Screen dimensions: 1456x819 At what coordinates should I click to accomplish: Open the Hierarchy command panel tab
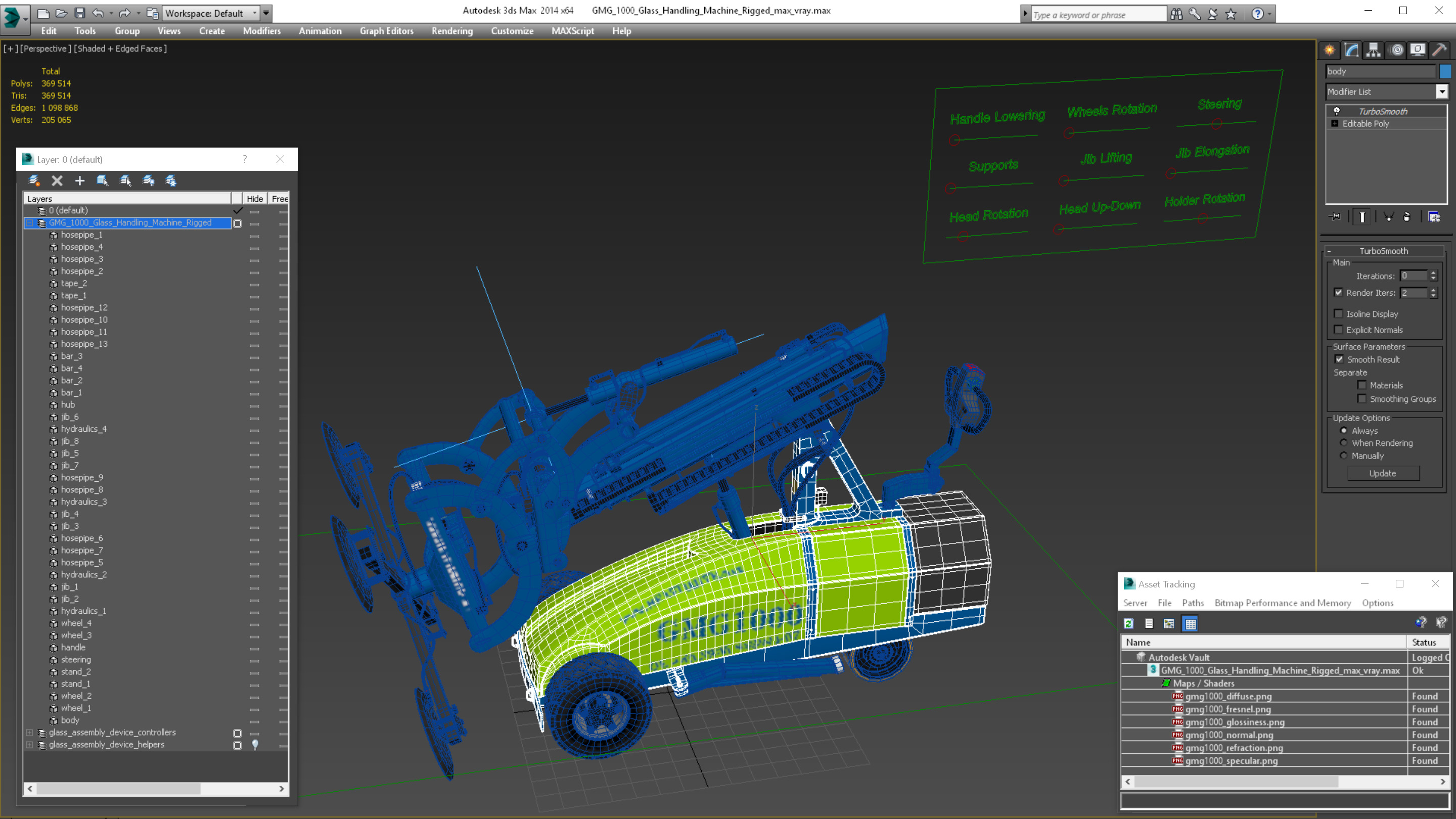click(1374, 50)
